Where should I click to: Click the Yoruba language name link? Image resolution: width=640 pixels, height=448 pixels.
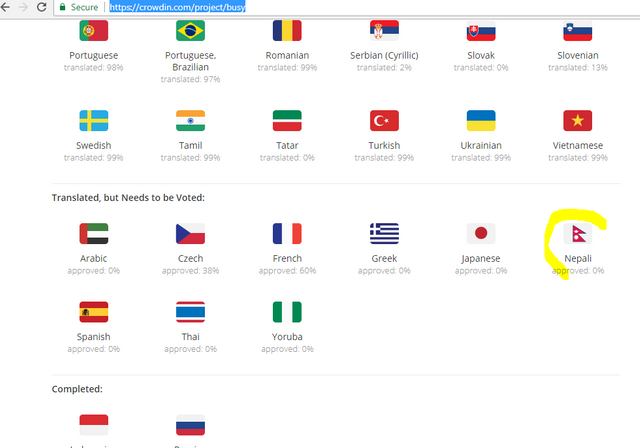(x=287, y=337)
